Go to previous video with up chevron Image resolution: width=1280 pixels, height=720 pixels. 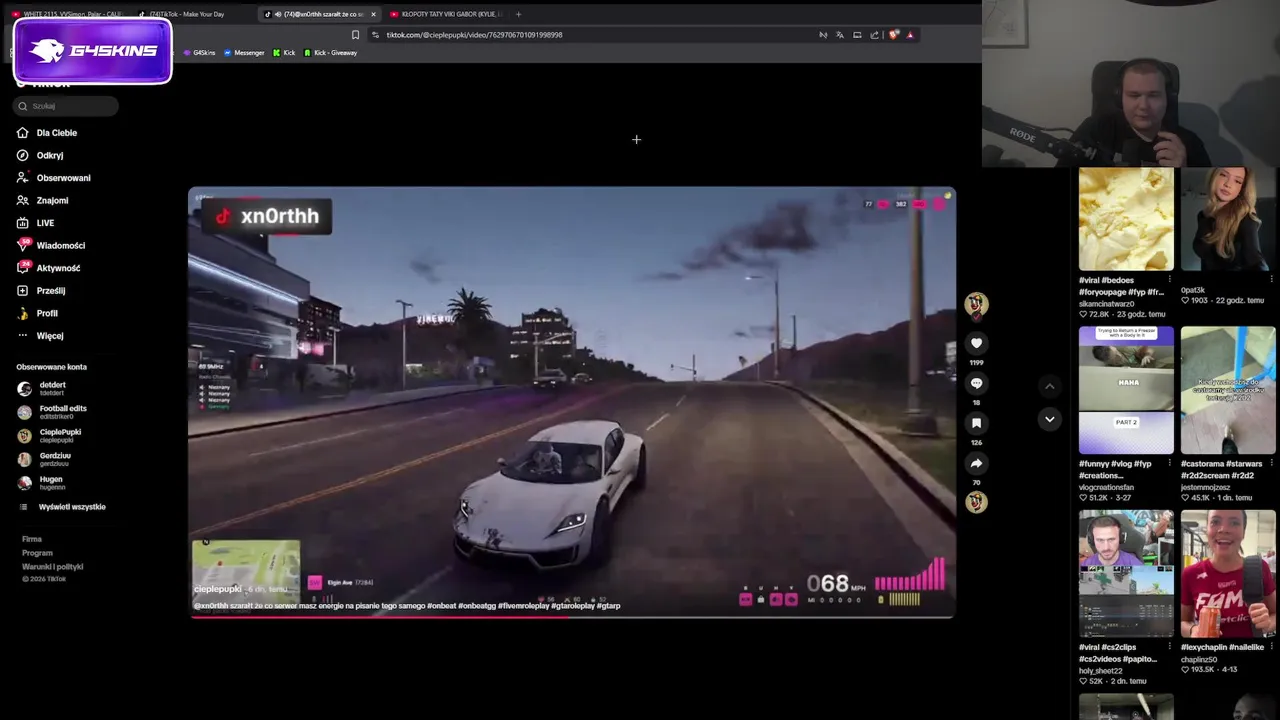point(1049,386)
